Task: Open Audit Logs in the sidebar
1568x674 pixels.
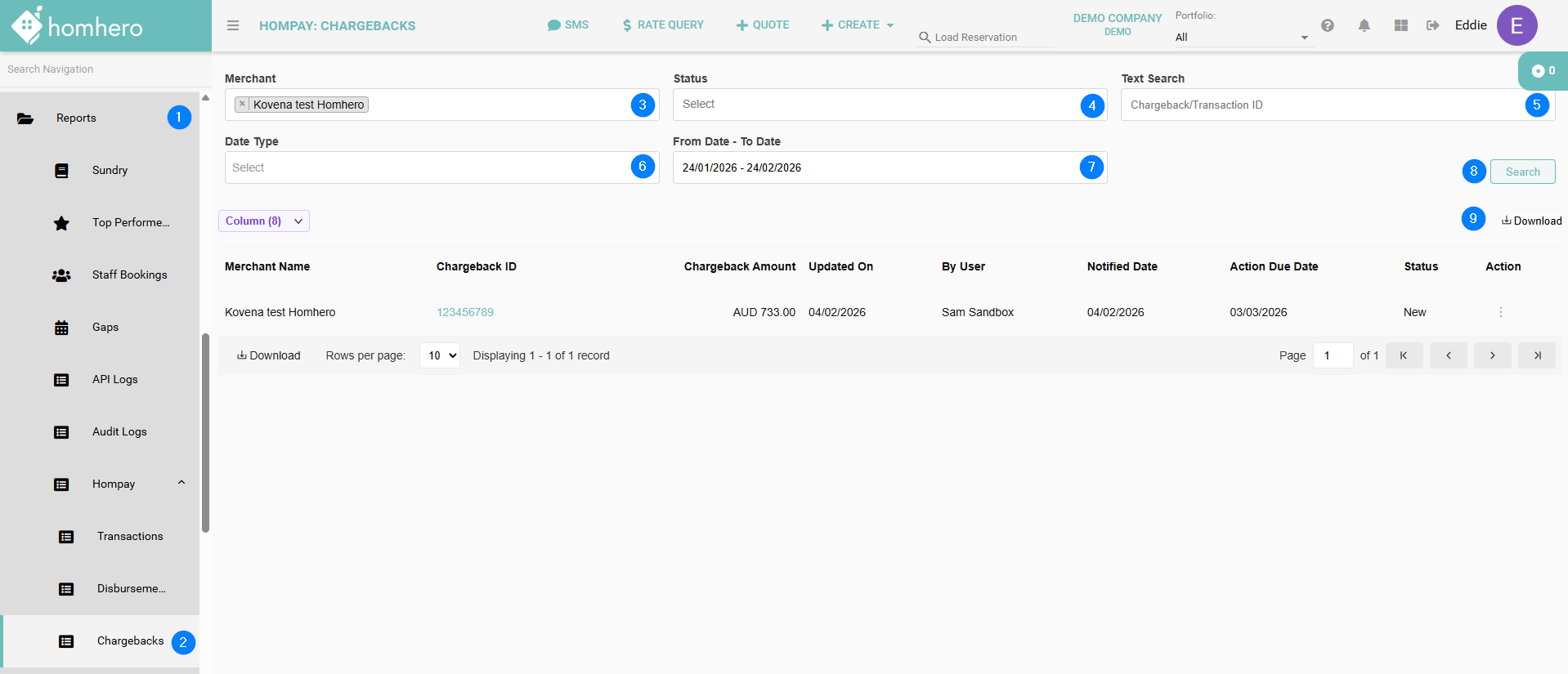Action: 119,431
